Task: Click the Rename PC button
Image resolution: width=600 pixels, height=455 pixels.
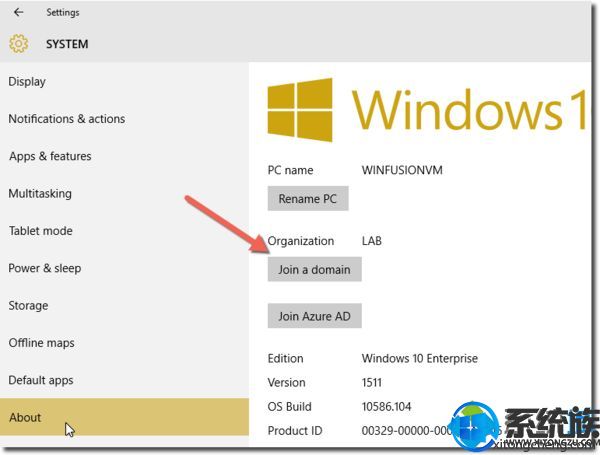Action: coord(308,199)
